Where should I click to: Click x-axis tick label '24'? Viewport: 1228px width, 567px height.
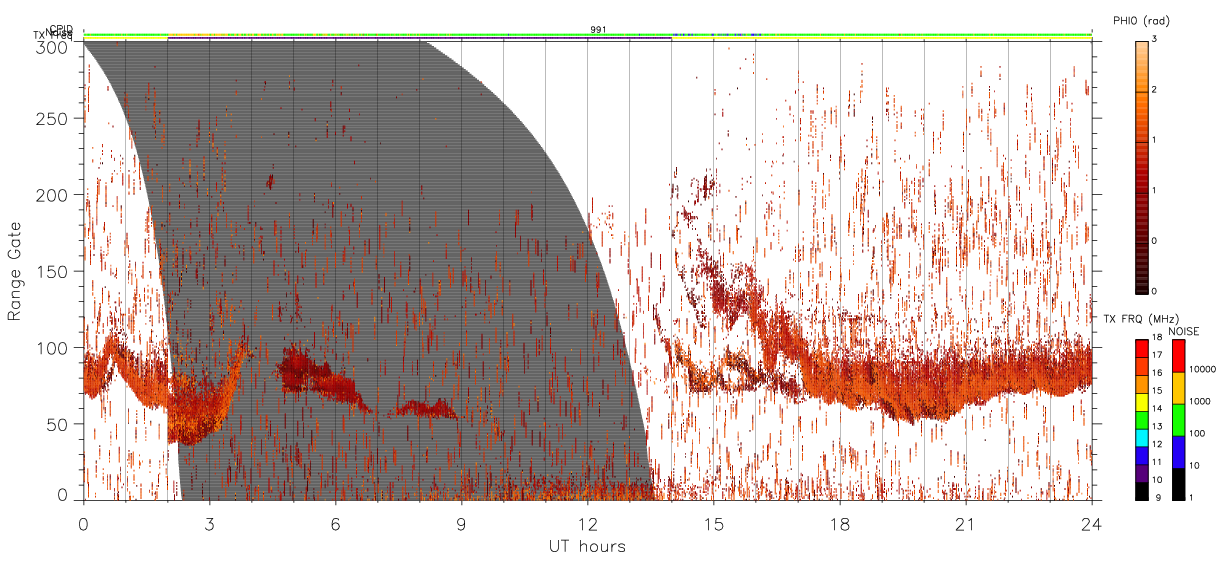[1092, 524]
